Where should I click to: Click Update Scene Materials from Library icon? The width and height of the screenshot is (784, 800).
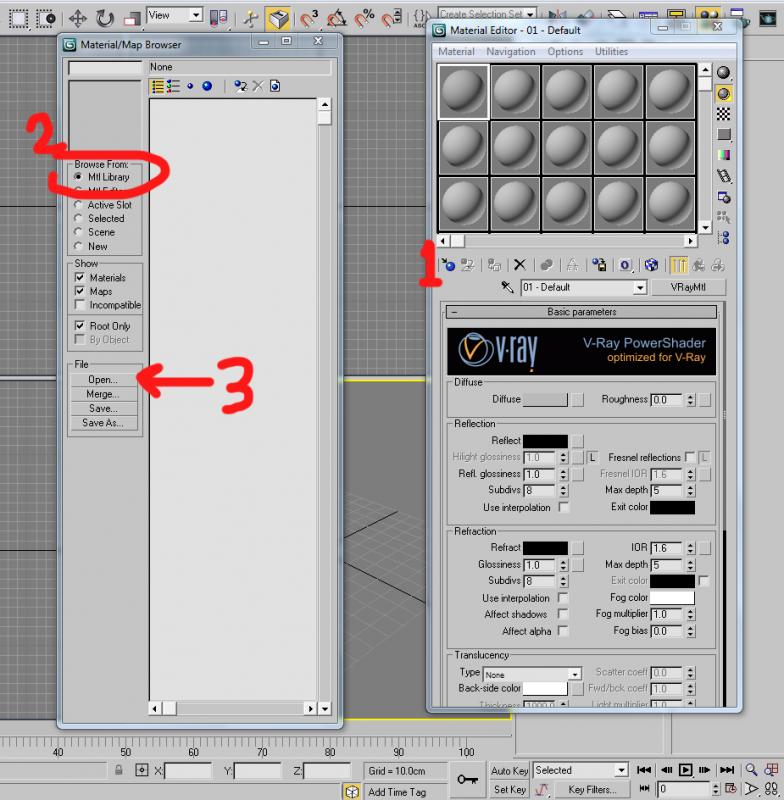(240, 86)
